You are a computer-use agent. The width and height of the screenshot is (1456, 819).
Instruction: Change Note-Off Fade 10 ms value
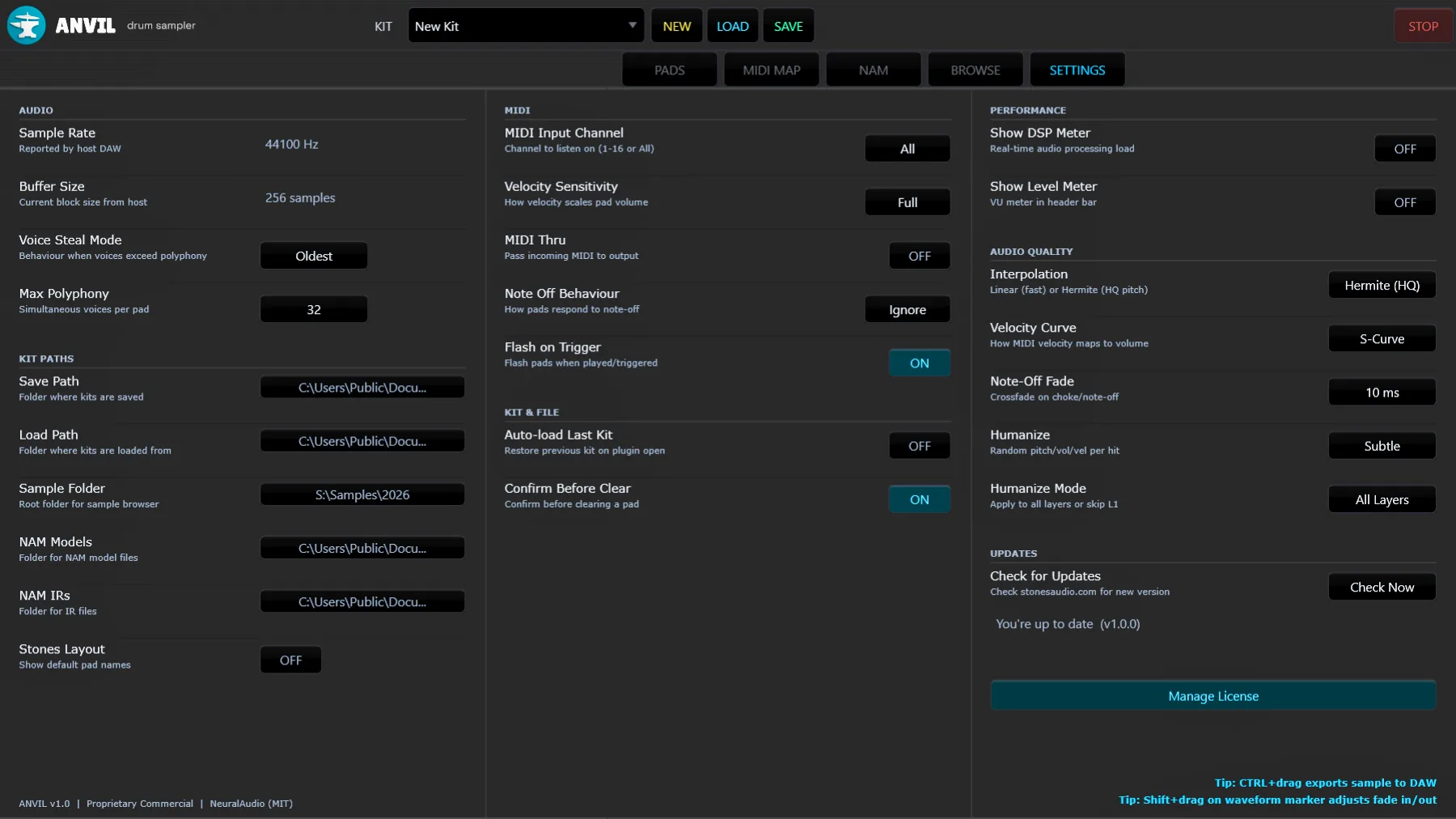[x=1382, y=393]
